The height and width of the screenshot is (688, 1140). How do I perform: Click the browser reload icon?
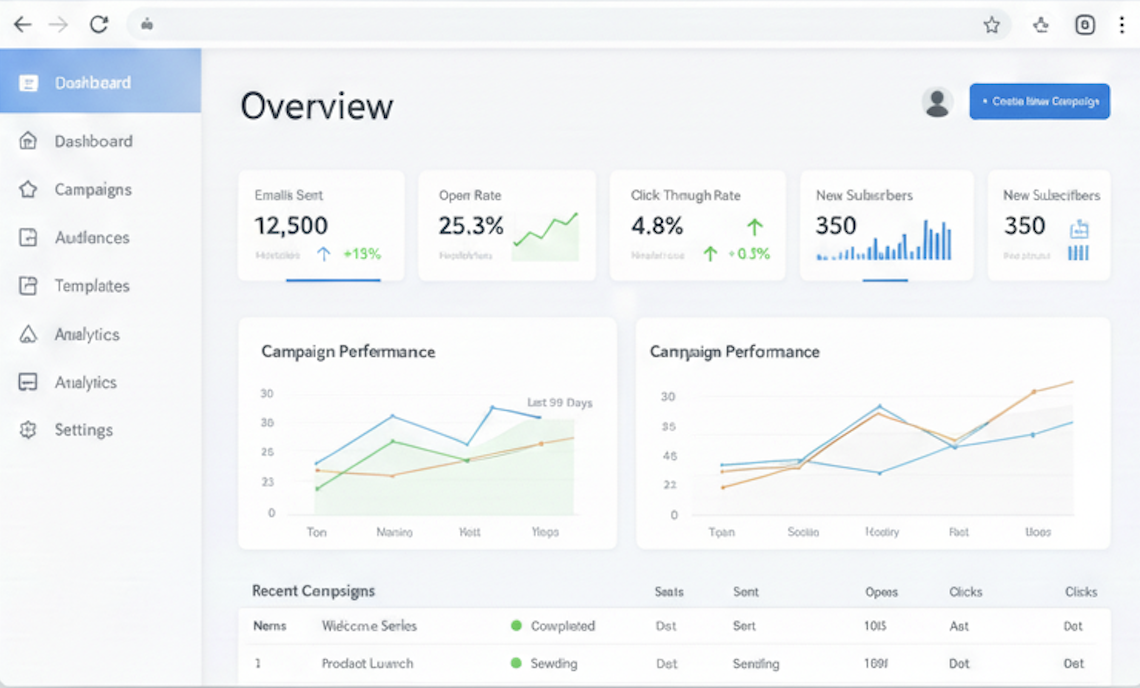pyautogui.click(x=98, y=24)
